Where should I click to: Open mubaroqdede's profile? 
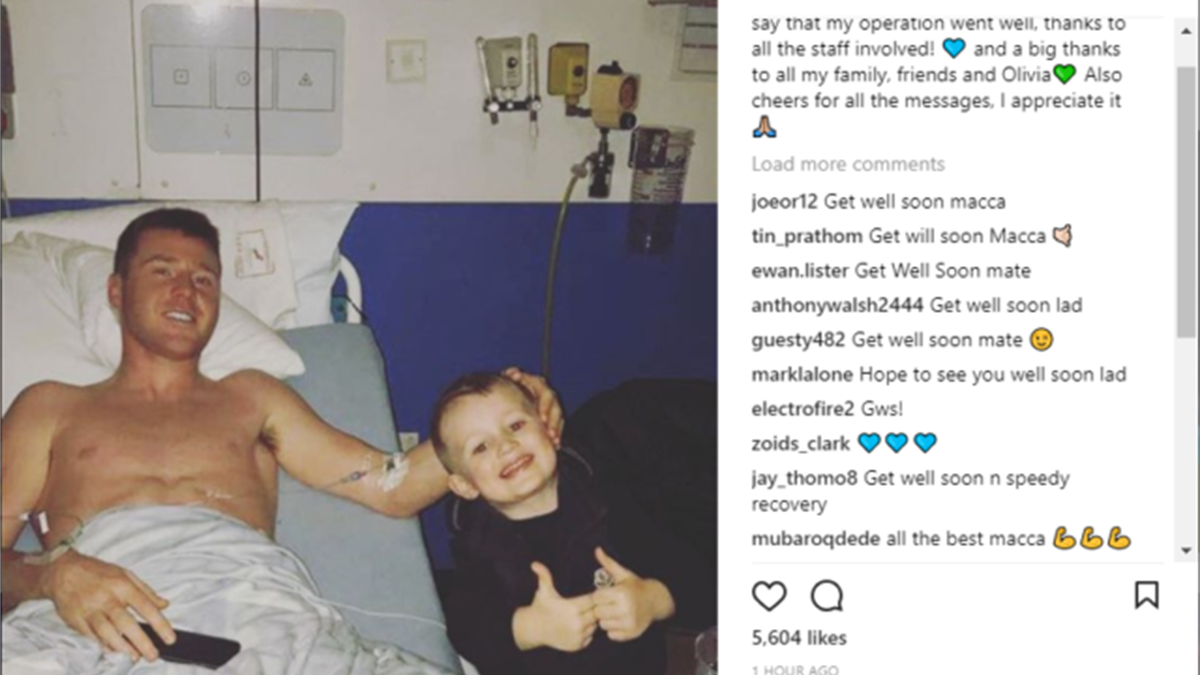tap(816, 539)
